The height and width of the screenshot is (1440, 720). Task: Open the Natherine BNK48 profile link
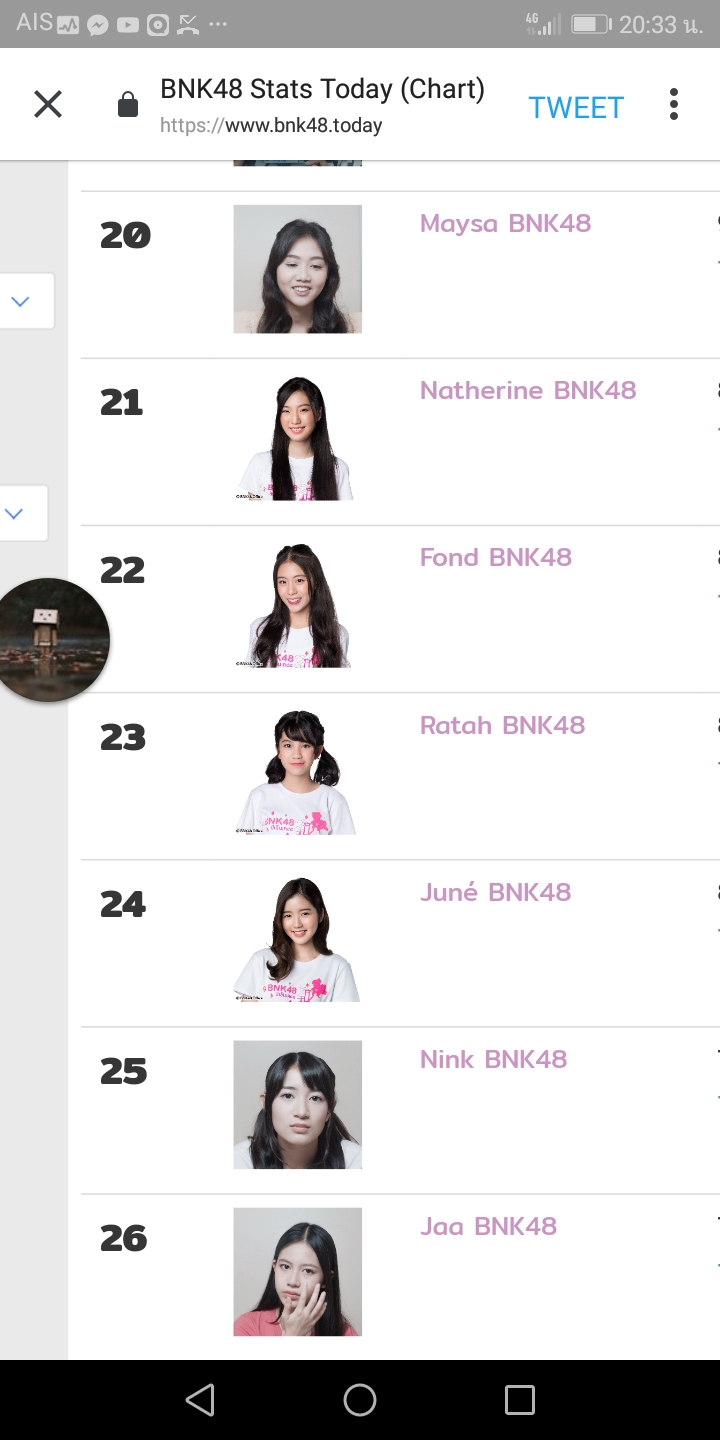pos(527,390)
